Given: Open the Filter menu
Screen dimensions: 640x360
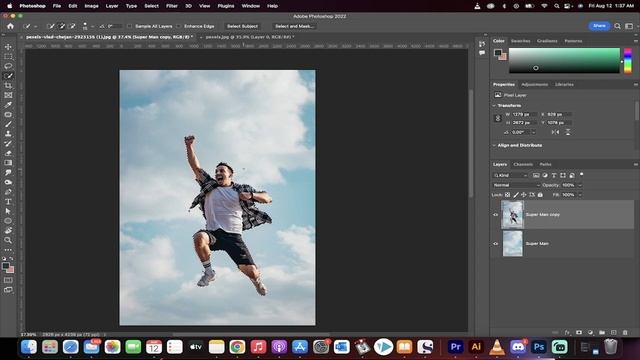Looking at the screenshot, I should 171,6.
